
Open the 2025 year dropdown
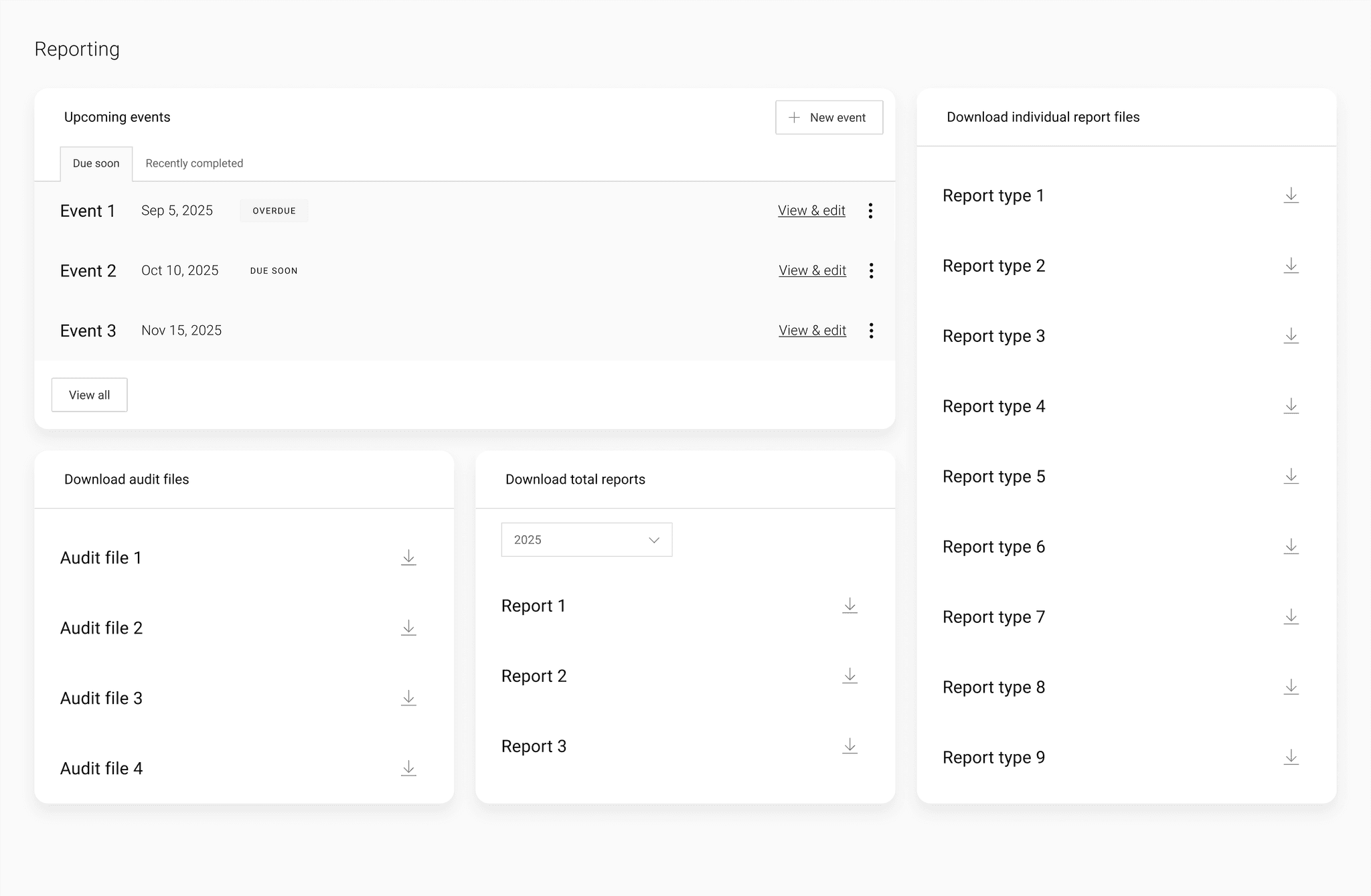(x=586, y=539)
